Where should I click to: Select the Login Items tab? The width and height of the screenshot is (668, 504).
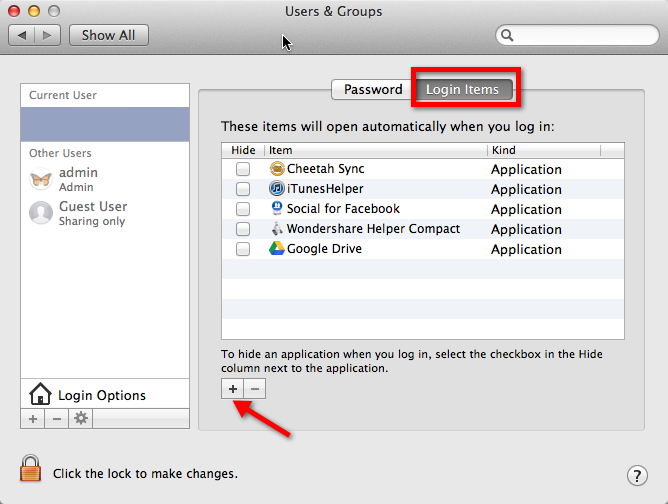(x=463, y=89)
